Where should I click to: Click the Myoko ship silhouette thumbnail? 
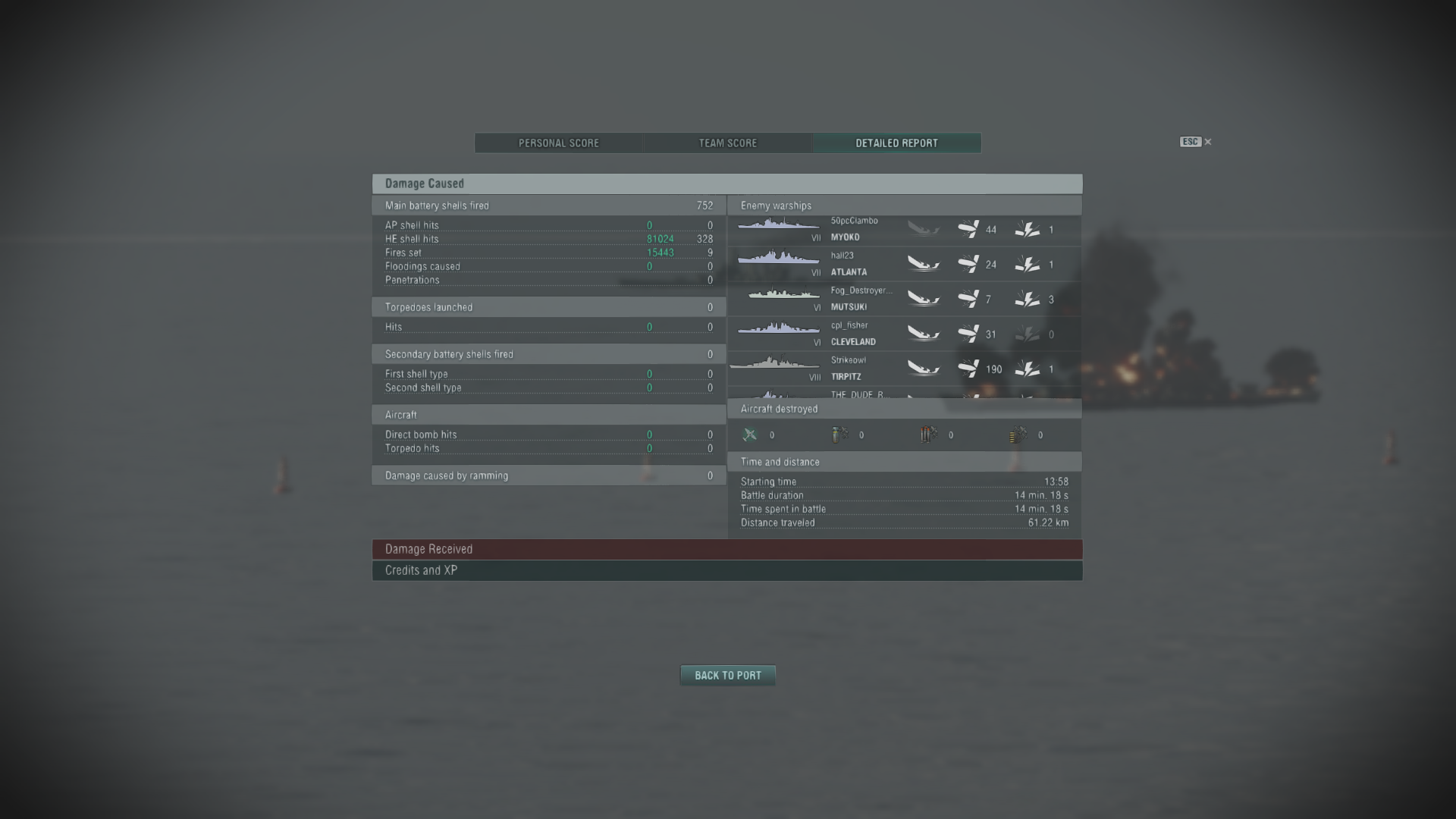point(778,224)
